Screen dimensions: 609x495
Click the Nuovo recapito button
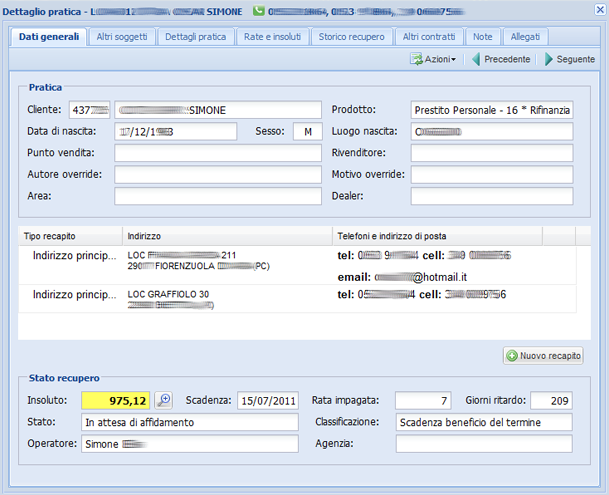click(543, 356)
